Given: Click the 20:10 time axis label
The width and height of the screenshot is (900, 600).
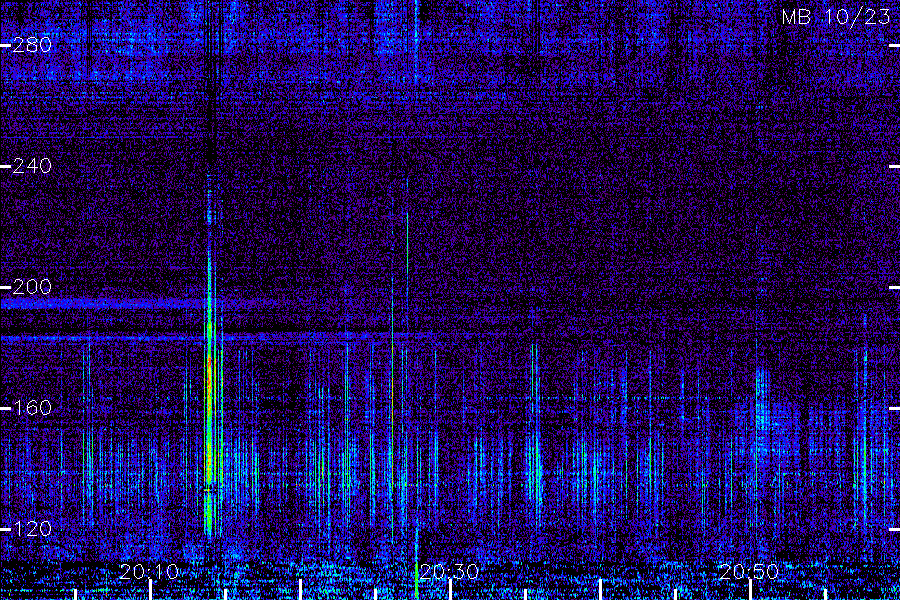Looking at the screenshot, I should pyautogui.click(x=149, y=571).
